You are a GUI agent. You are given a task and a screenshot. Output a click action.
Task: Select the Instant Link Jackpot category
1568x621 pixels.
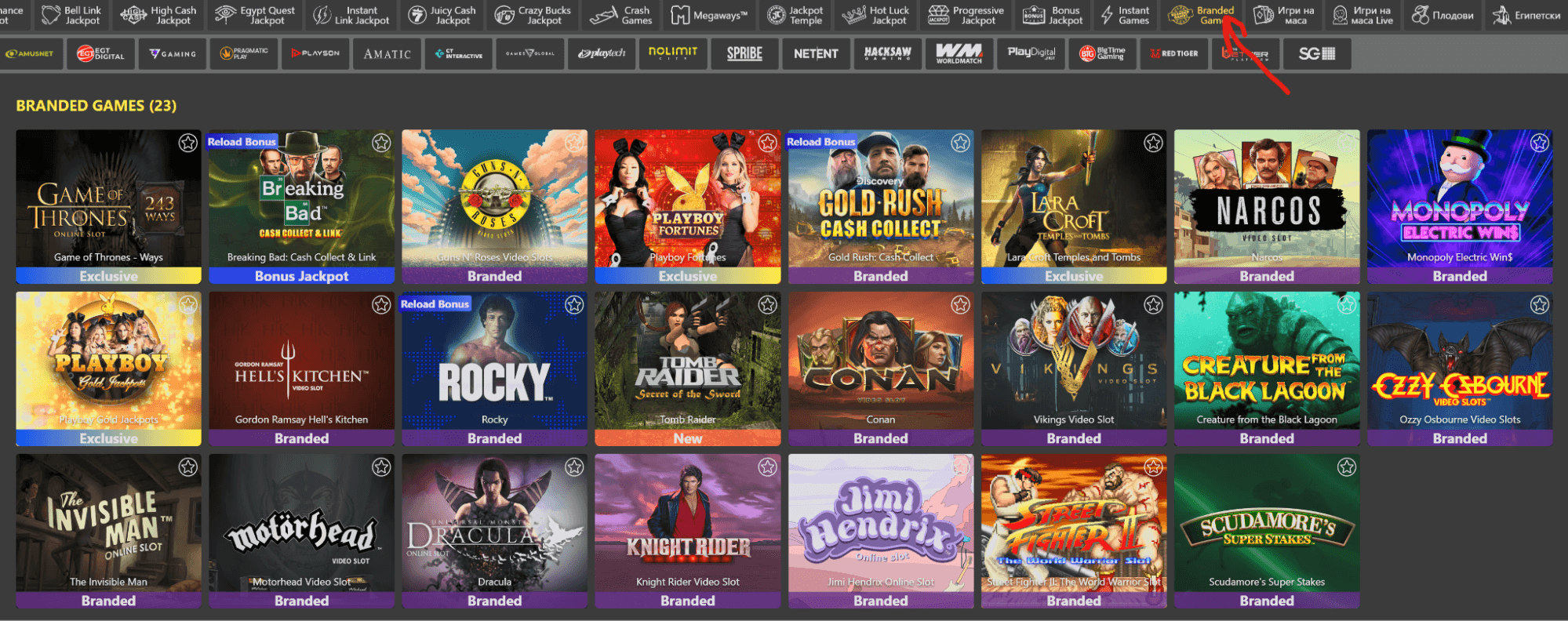point(351,15)
